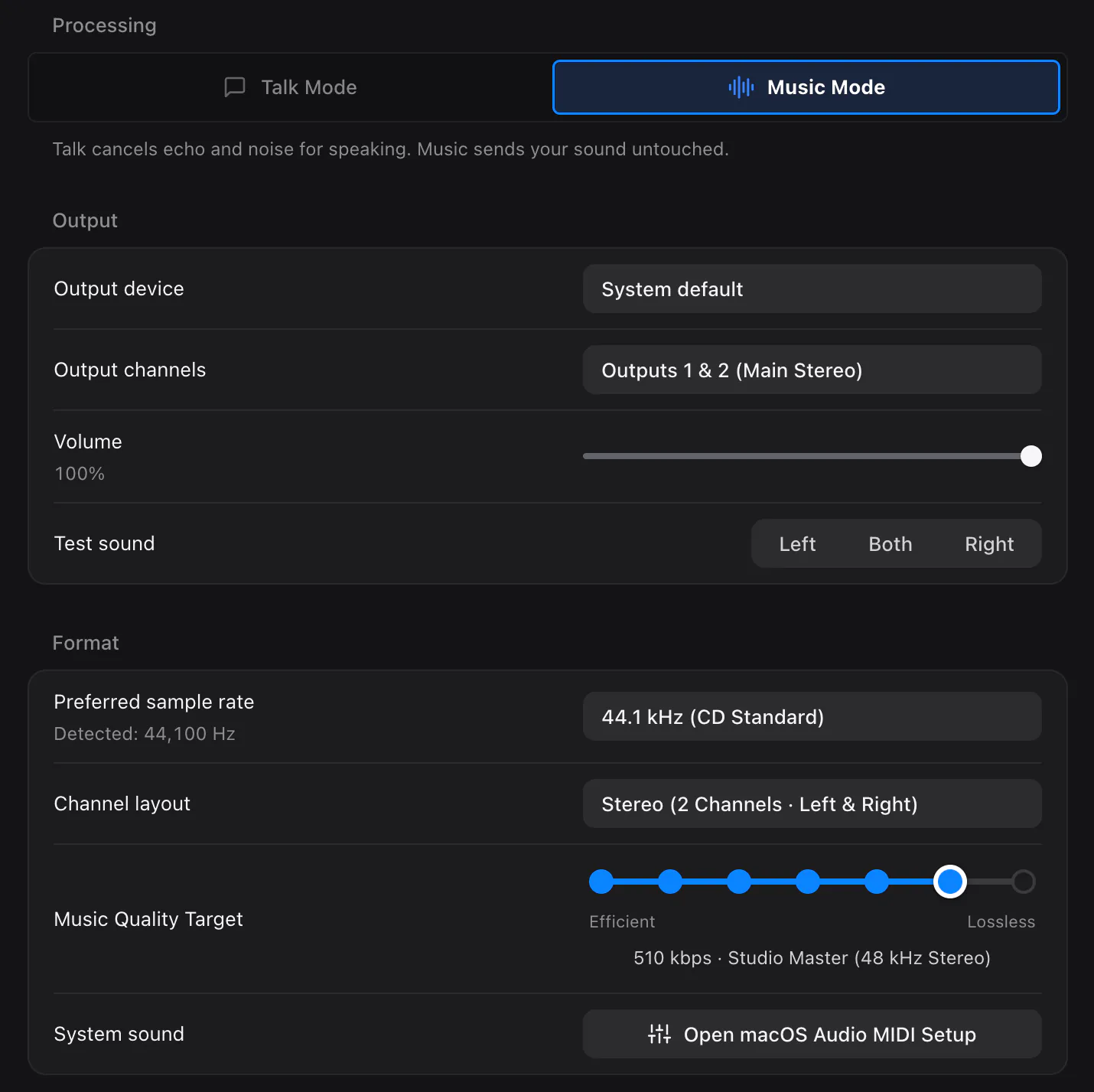Click the 'Test sound' label

tap(104, 543)
